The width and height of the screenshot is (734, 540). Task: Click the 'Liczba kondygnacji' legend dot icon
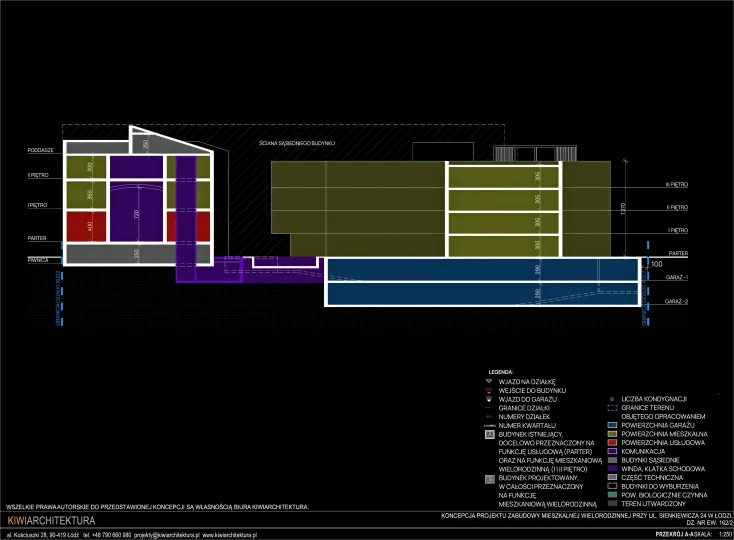point(612,399)
